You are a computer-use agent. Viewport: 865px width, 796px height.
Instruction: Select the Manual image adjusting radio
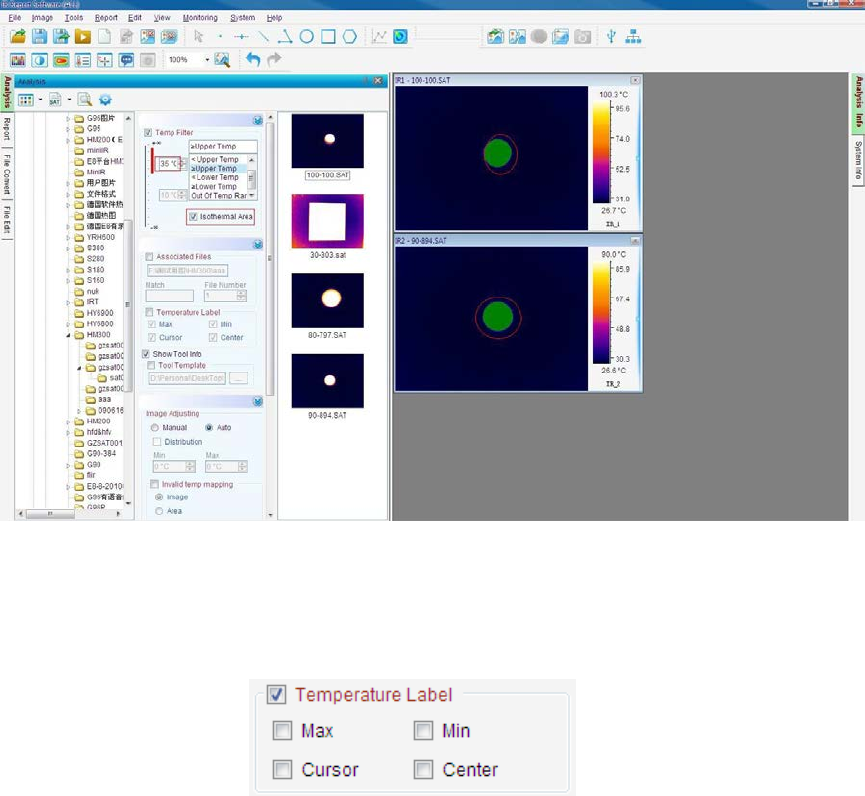pos(154,428)
